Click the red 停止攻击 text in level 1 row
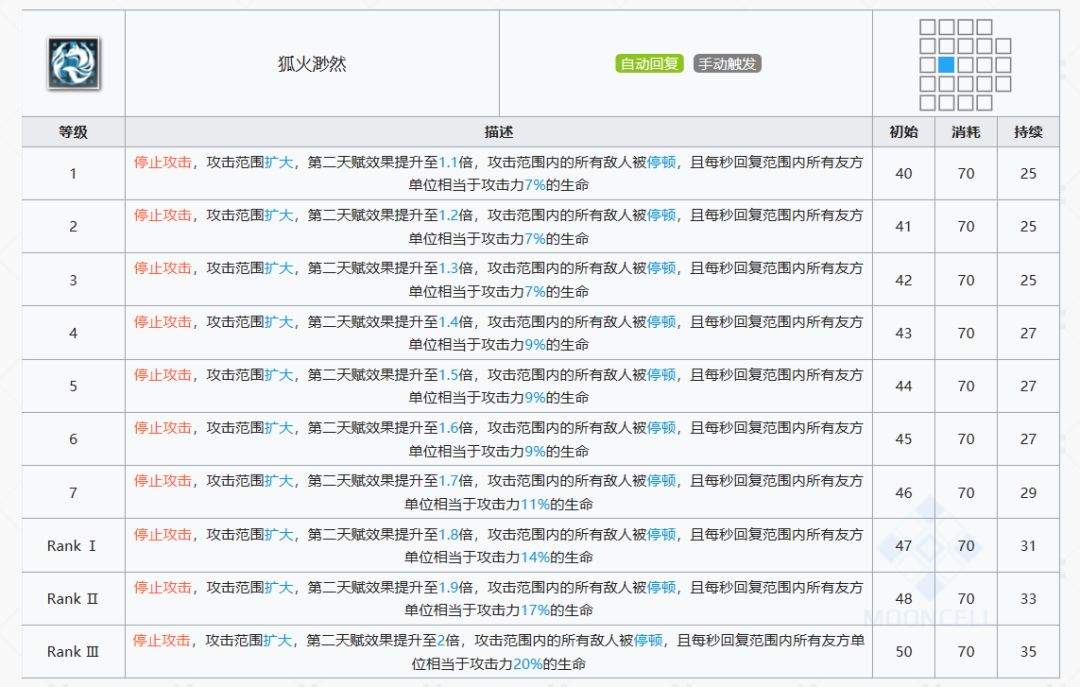Screen dimensions: 1080x687 [x=163, y=162]
